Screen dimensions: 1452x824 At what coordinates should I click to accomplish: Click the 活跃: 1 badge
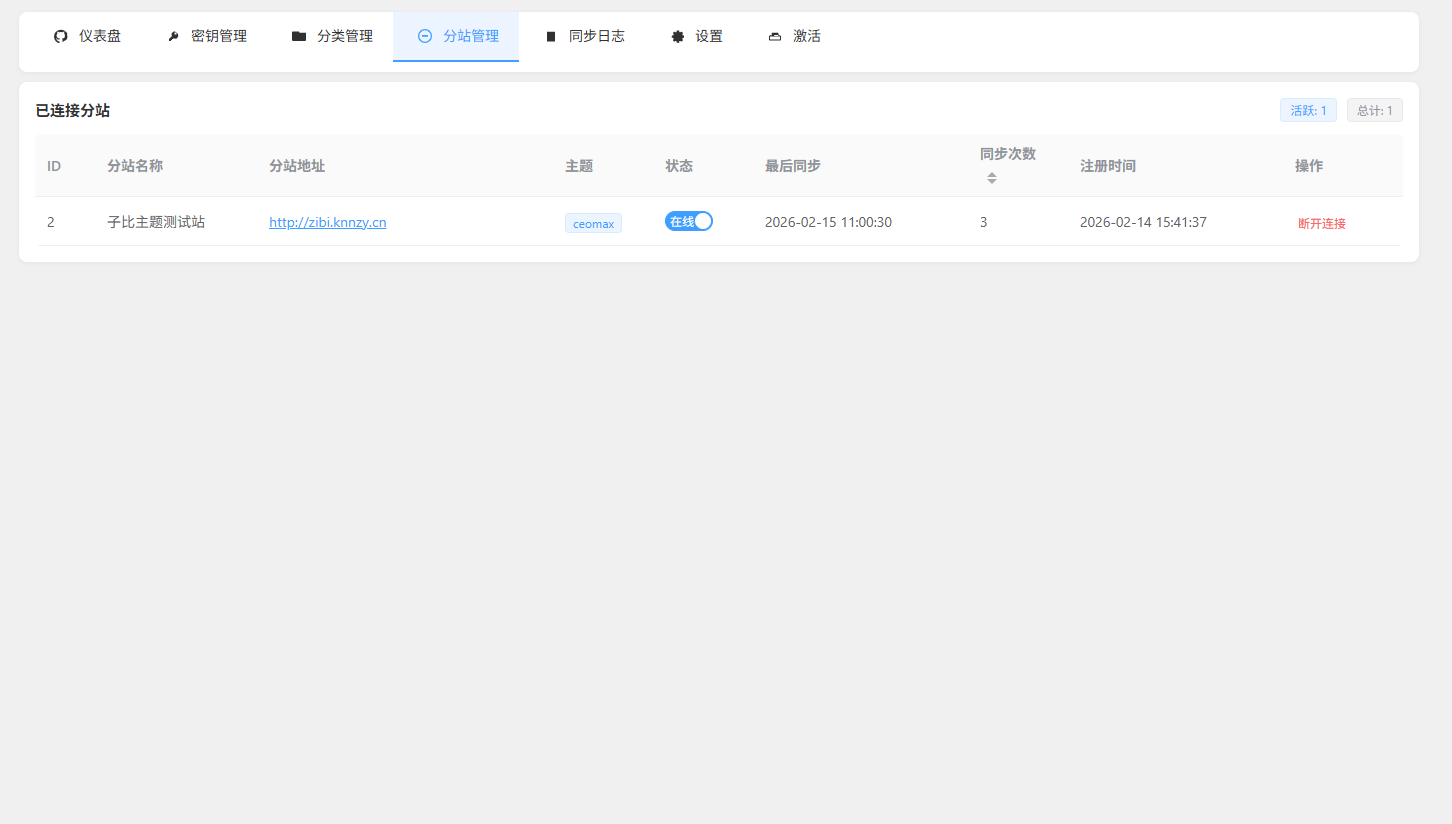coord(1308,110)
